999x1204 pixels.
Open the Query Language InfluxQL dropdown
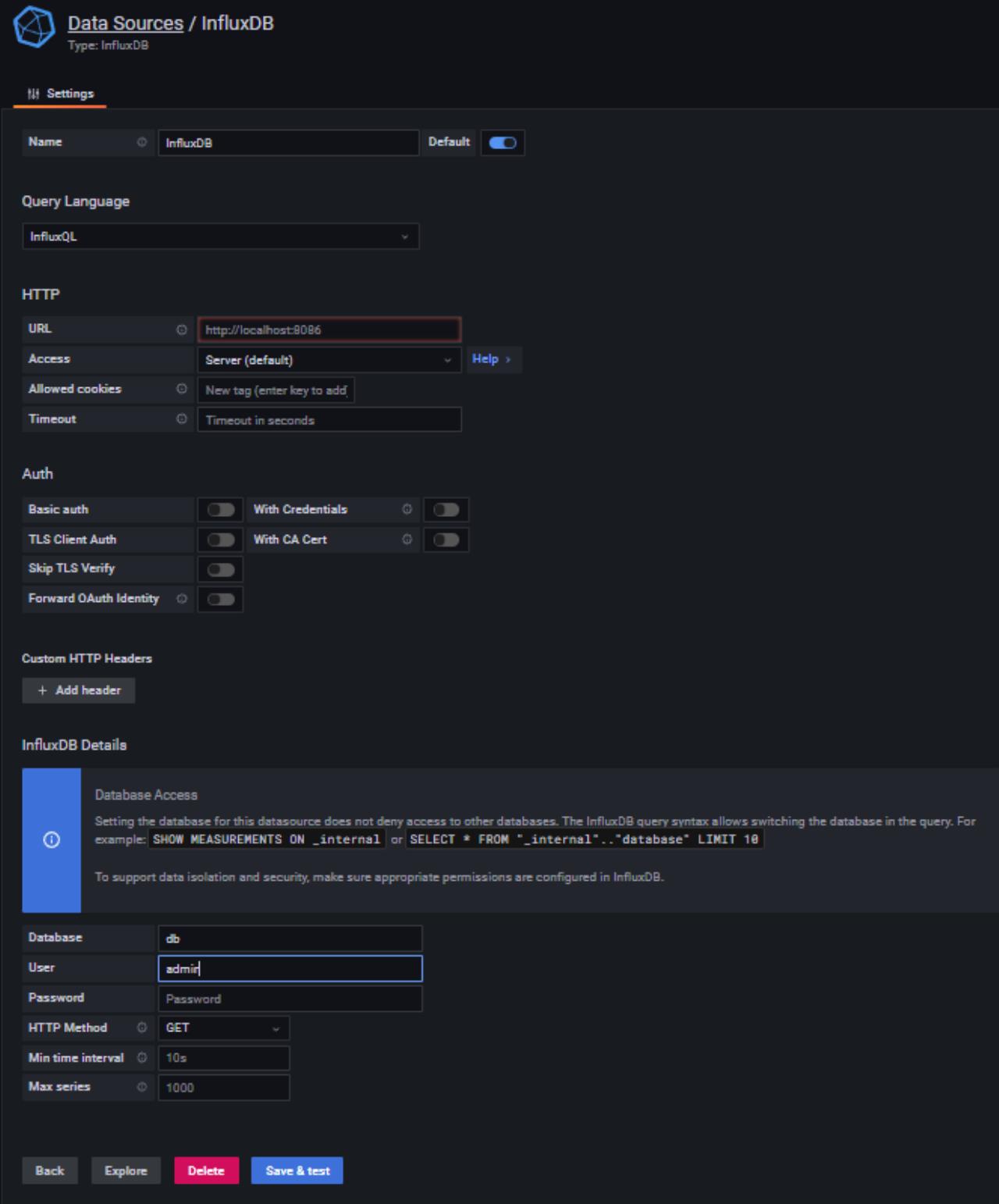[221, 237]
